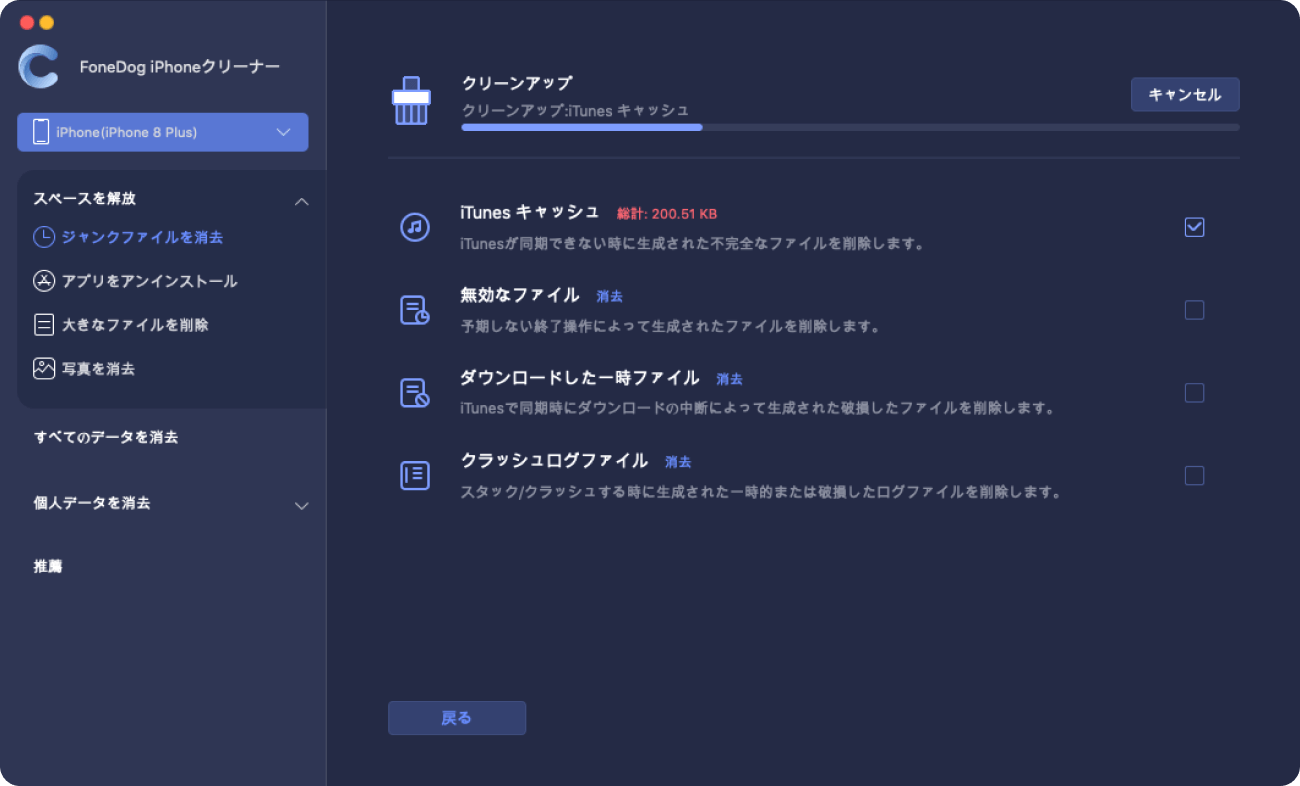Viewport: 1300px width, 786px height.
Task: Click the app store icon beside アプリをアンインストール
Action: click(x=44, y=281)
